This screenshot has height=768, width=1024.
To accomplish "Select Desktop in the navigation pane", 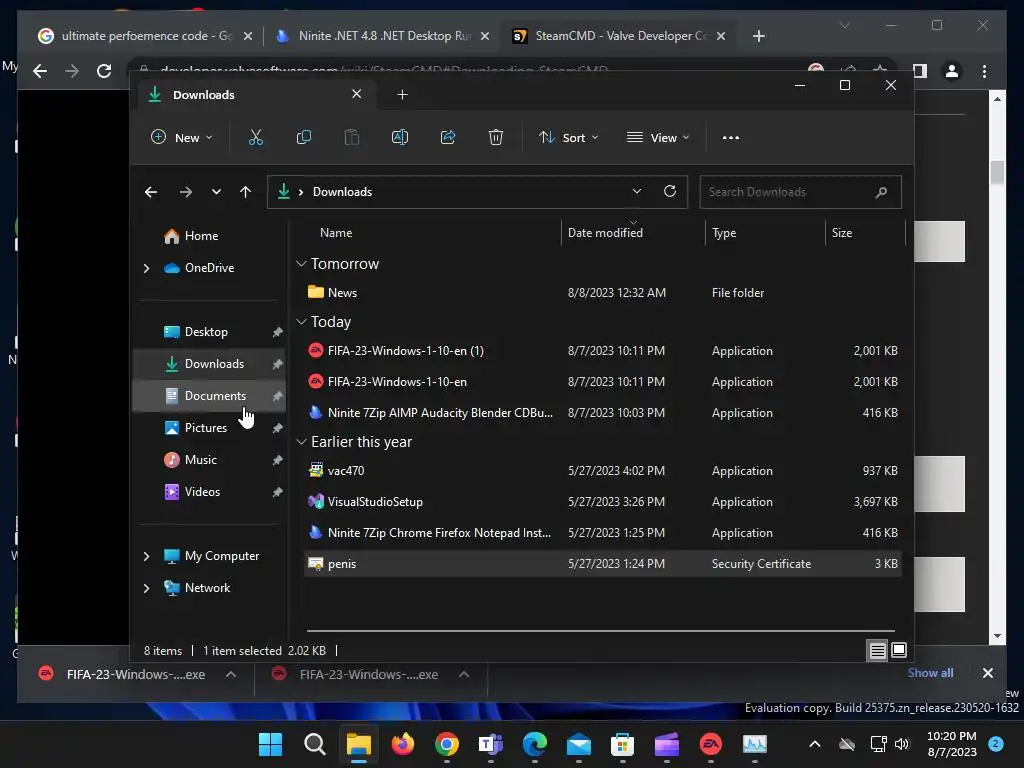I will (209, 332).
